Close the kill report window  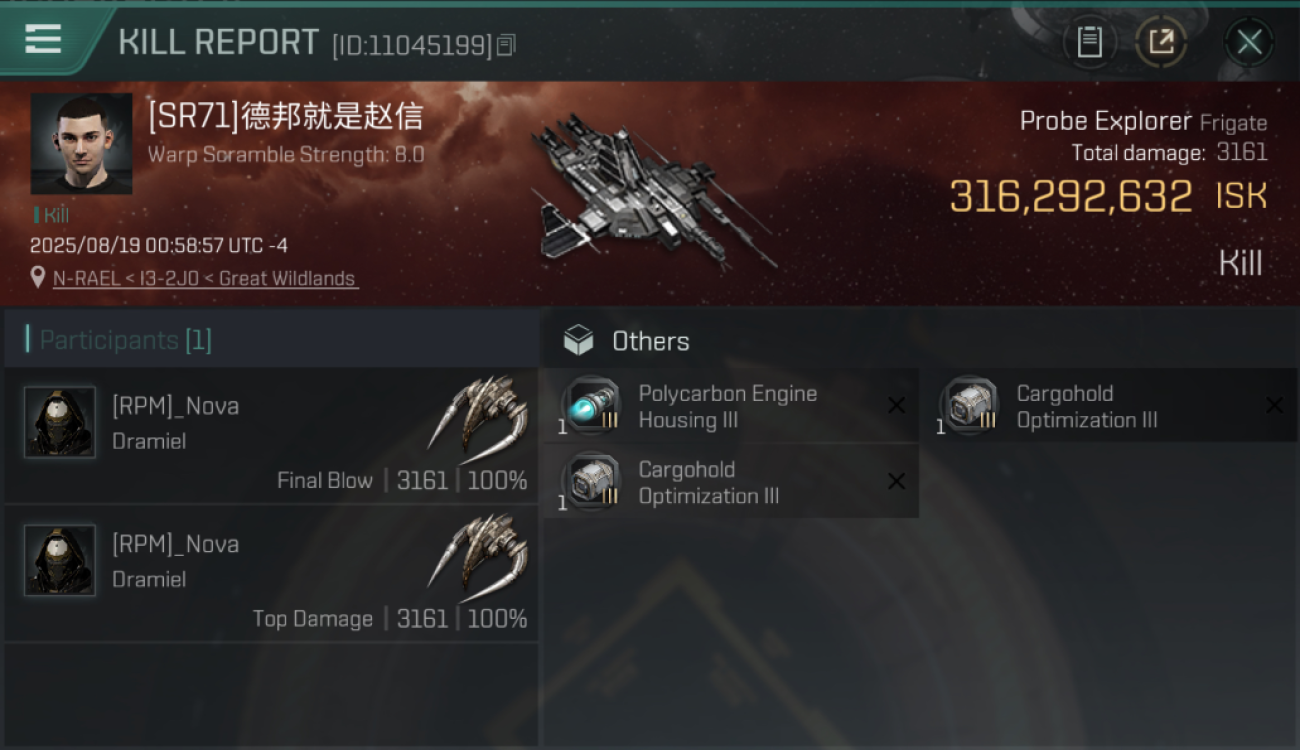[1249, 42]
